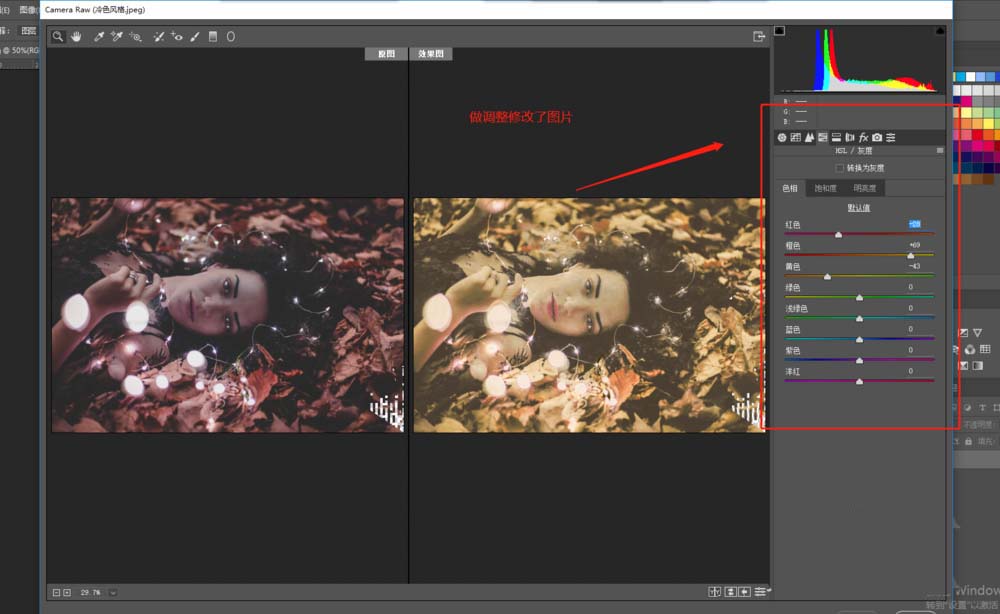
Task: Select the Targeted Adjustment tool
Action: 136,37
